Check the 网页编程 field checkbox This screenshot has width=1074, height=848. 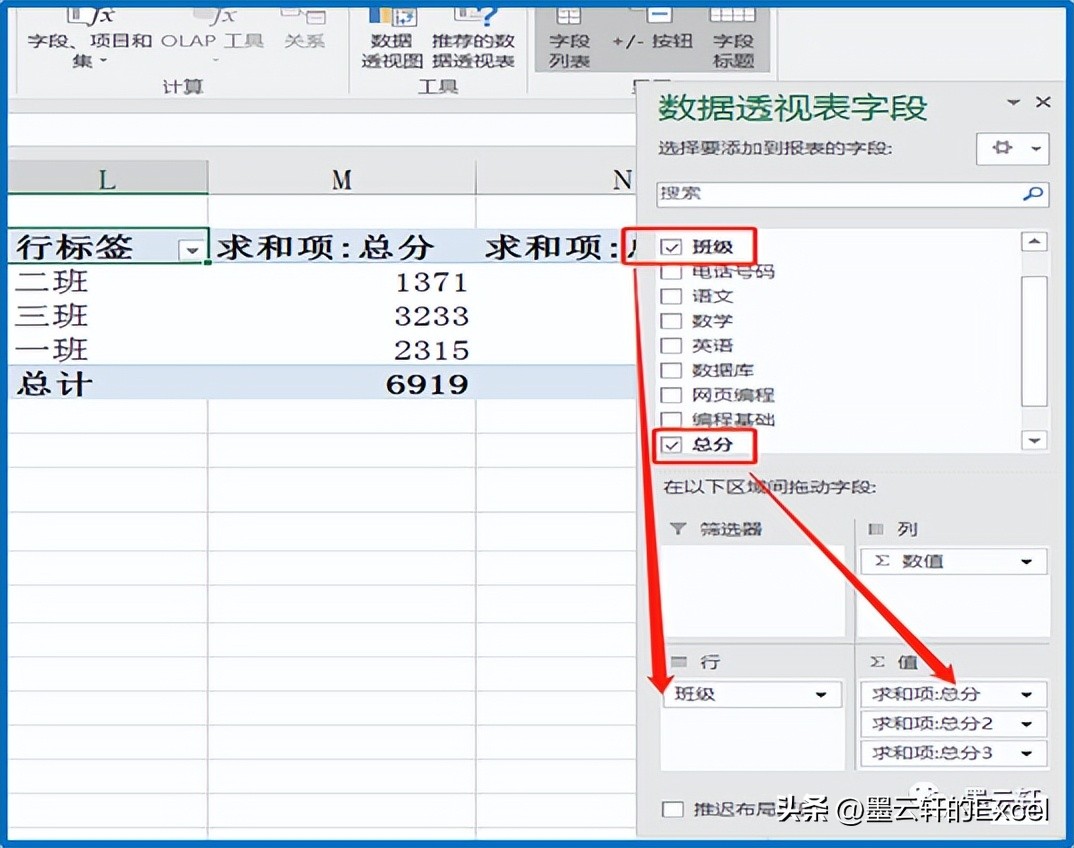click(671, 395)
